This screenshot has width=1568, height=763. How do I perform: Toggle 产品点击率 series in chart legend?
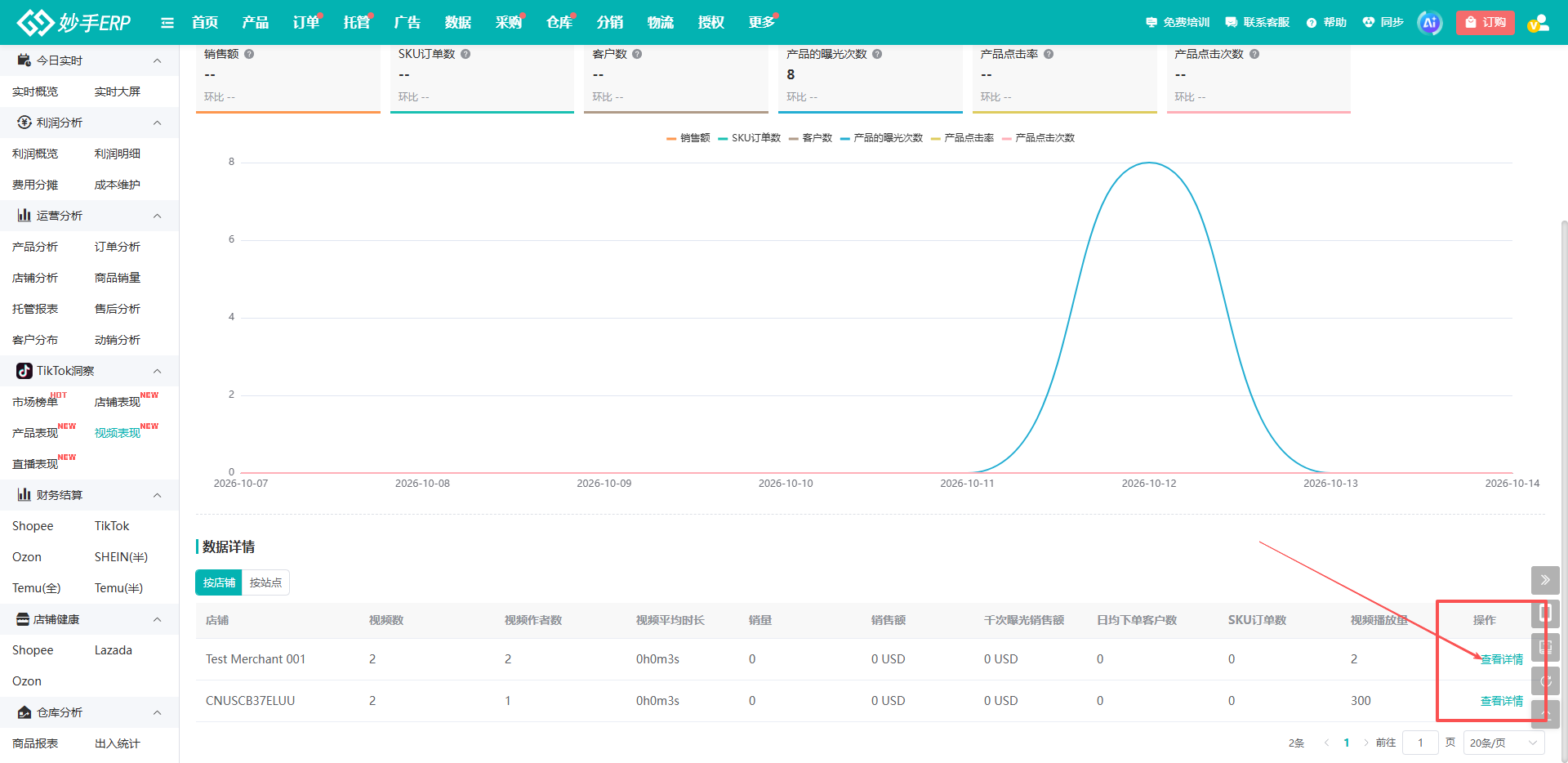point(962,138)
